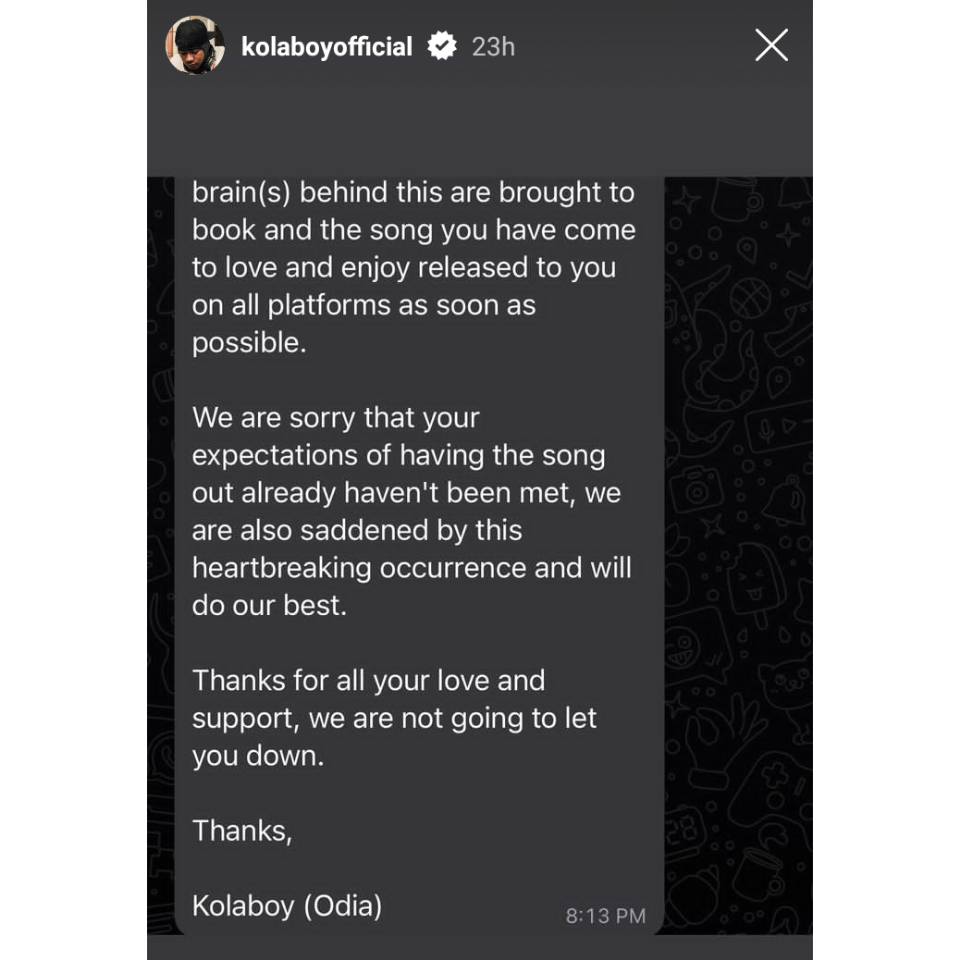
Task: Close the story with the X icon
Action: point(771,46)
